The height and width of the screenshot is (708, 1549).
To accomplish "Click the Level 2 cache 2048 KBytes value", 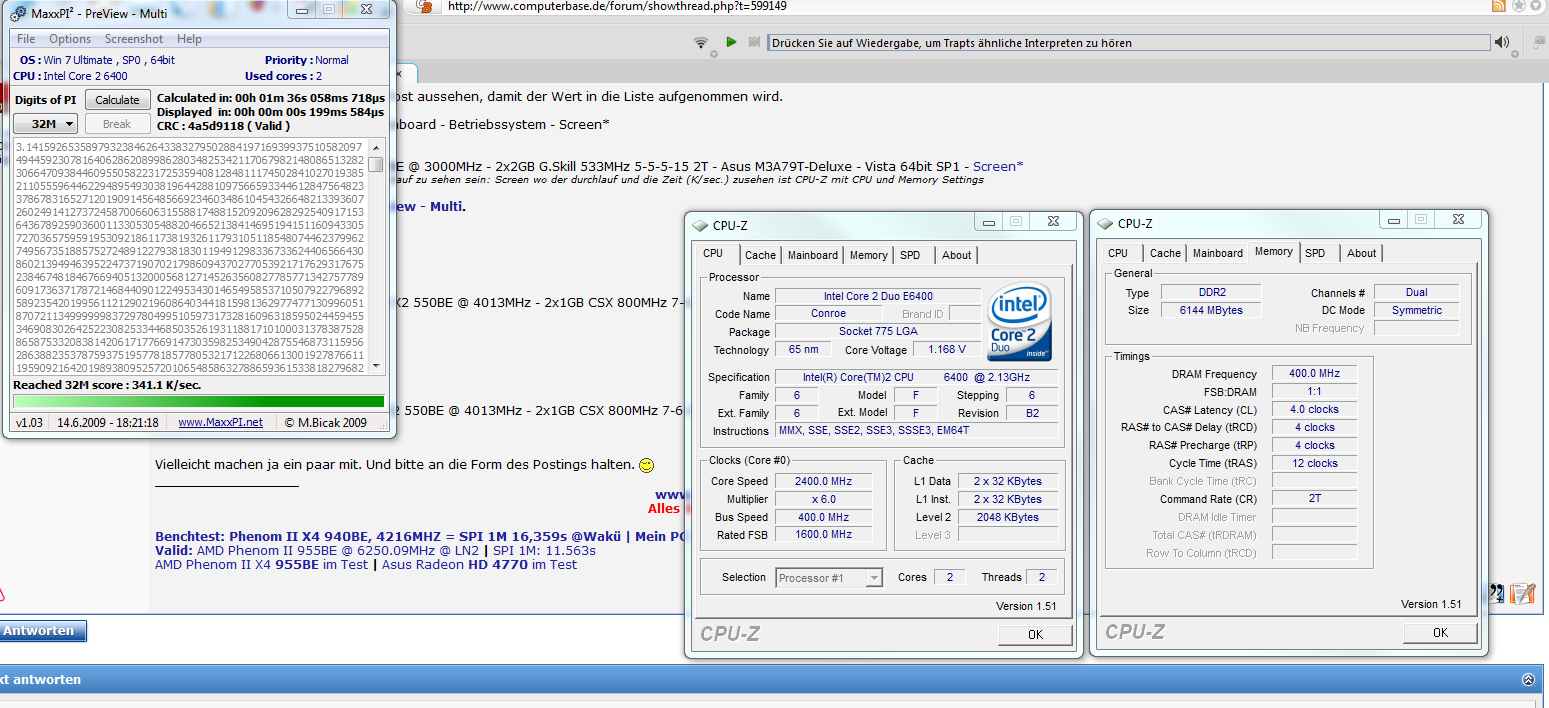I will (1008, 517).
